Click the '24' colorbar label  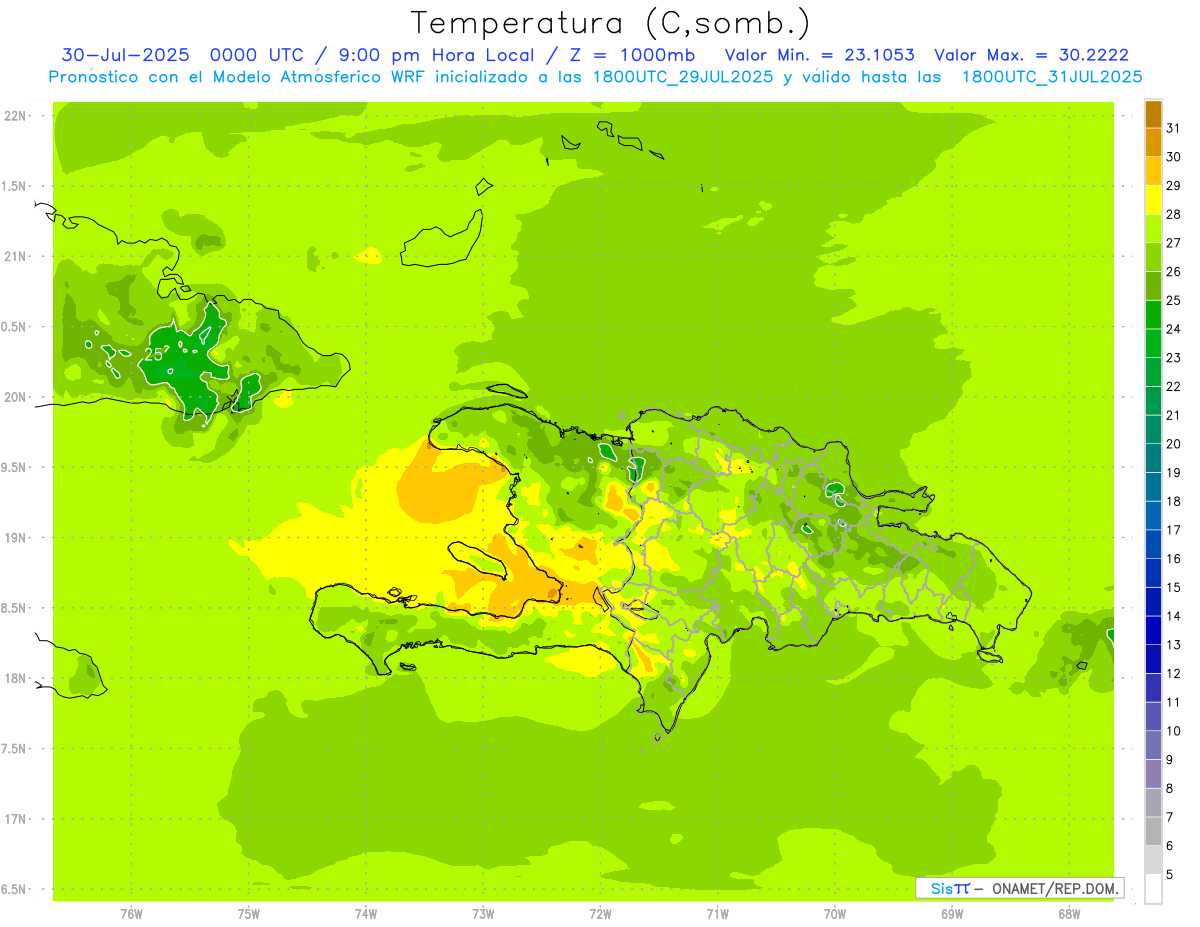click(x=1174, y=329)
